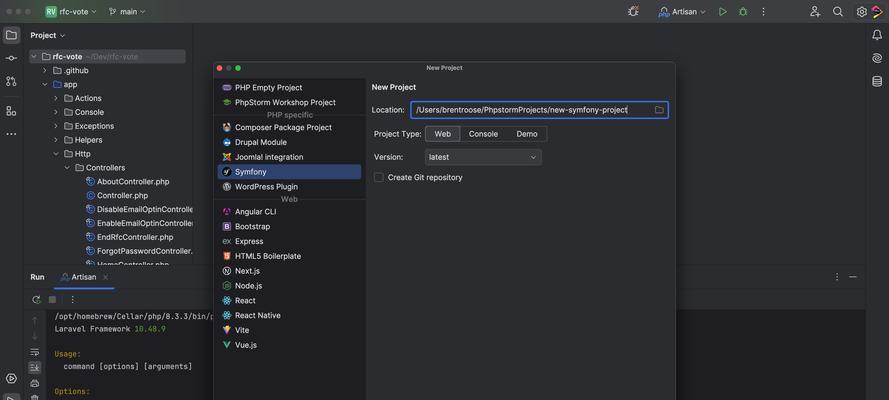Open EndRfcController.php file
889x400 pixels.
pos(135,237)
